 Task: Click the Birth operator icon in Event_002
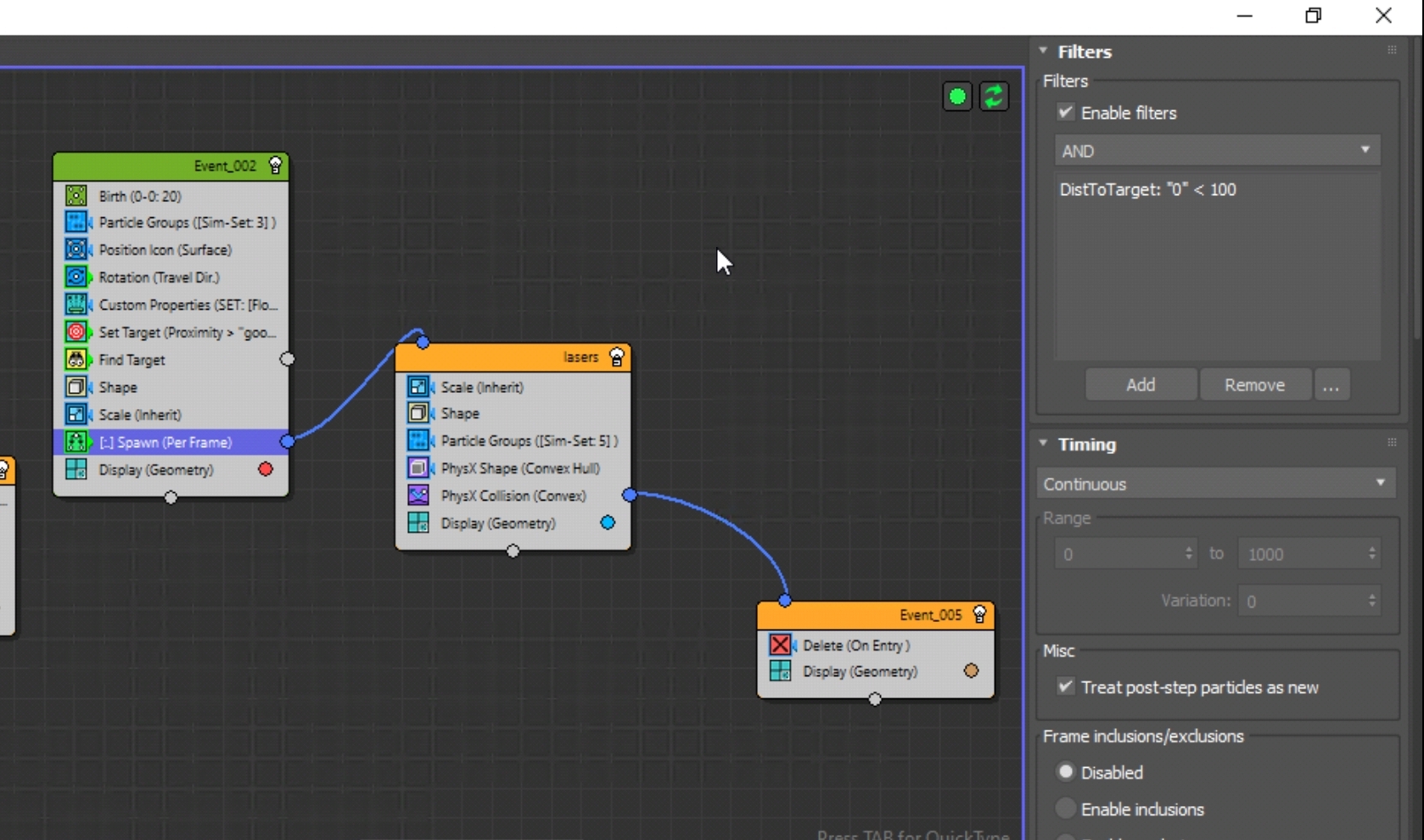[x=76, y=196]
